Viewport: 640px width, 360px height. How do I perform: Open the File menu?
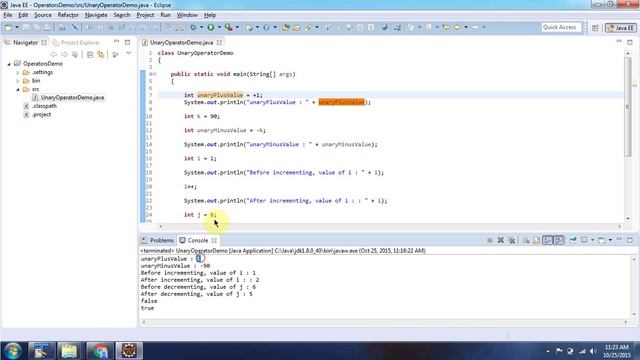point(8,15)
